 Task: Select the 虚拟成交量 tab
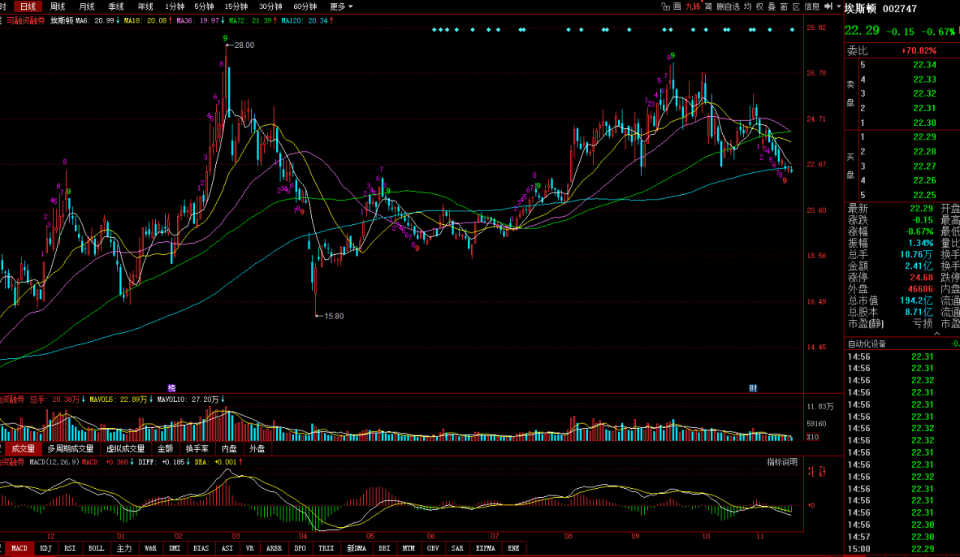(x=126, y=449)
